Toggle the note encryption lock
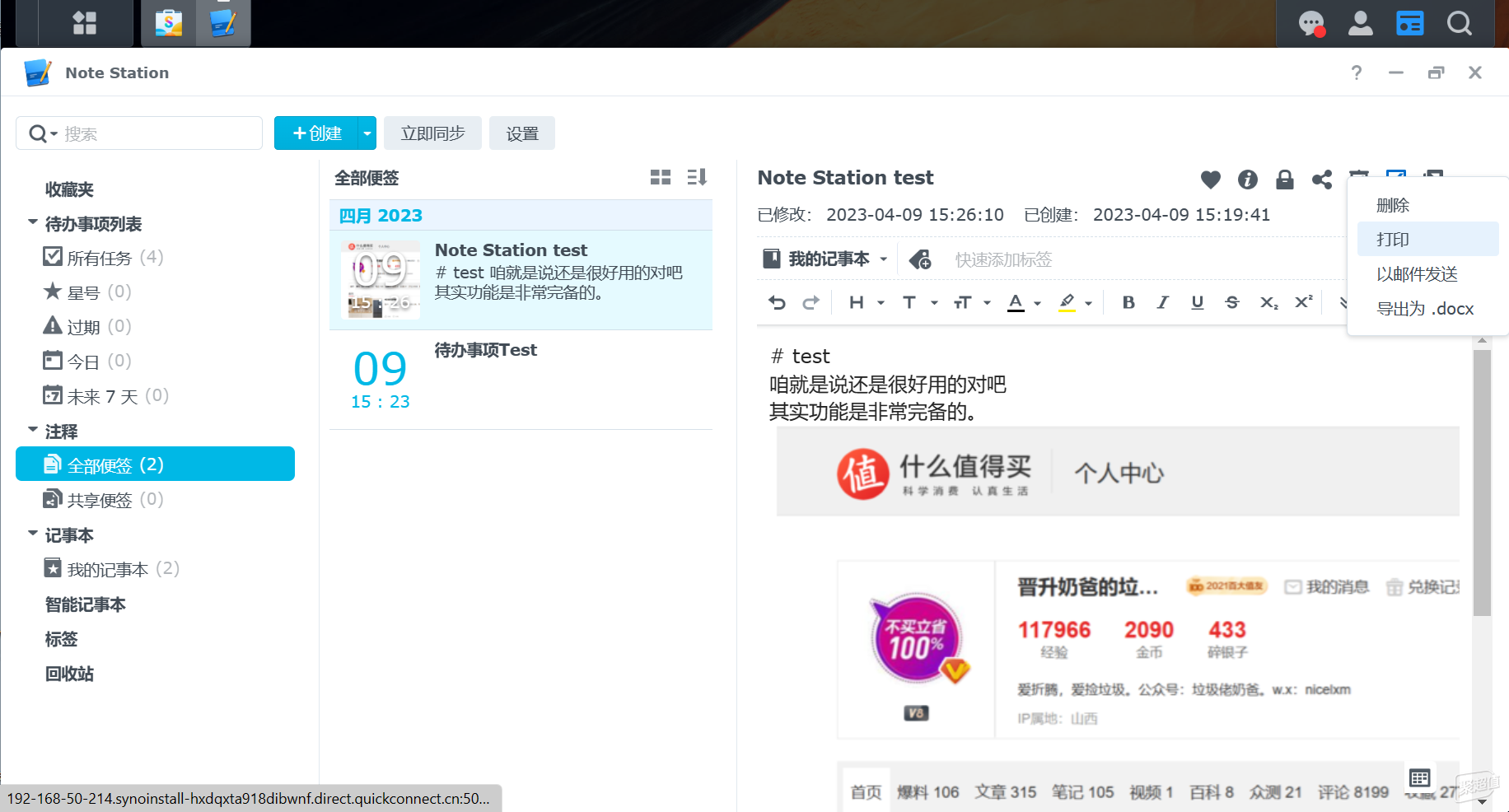Screen dimensions: 1509x812 click(1285, 180)
